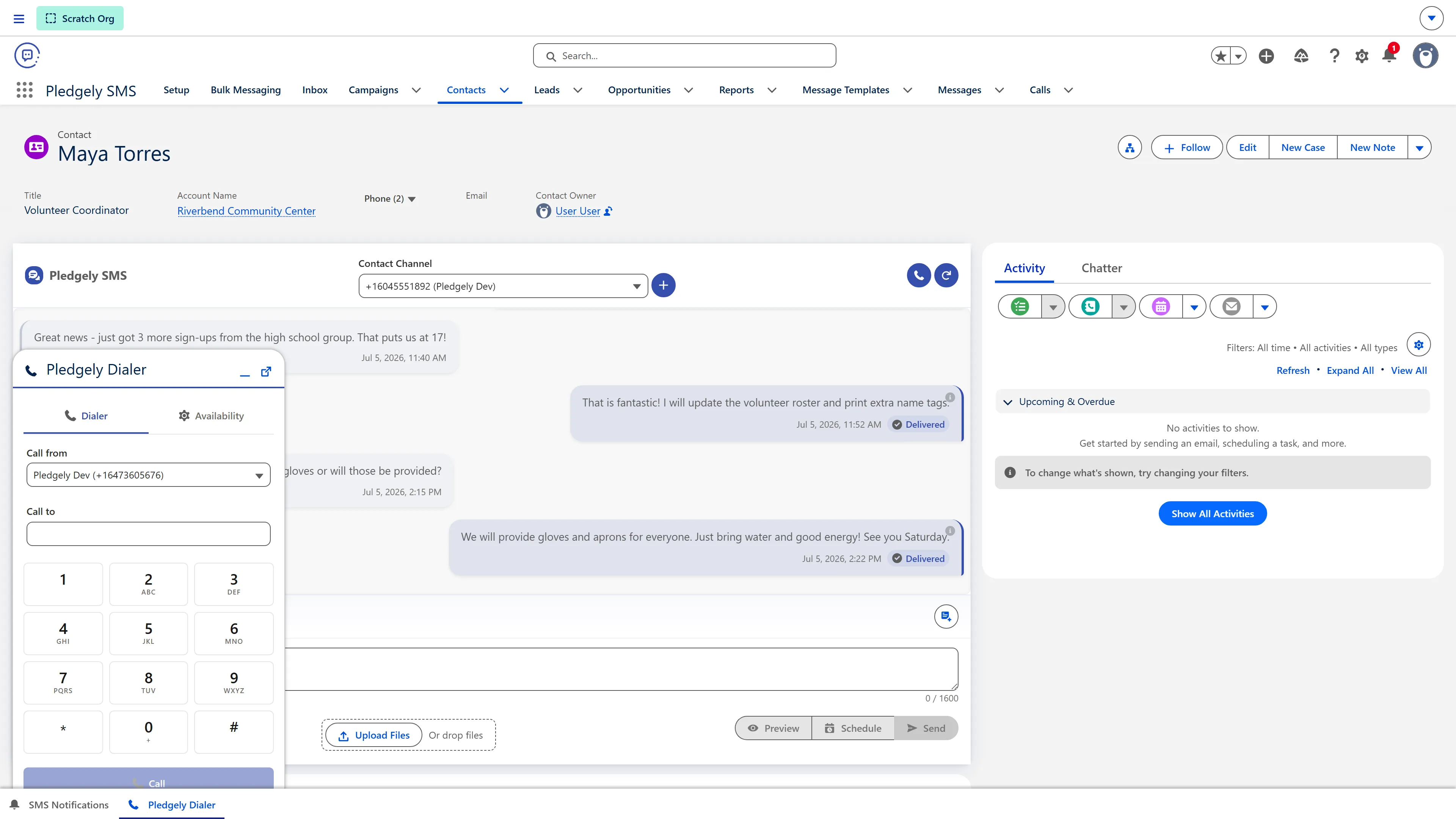Open the Setup gear icon in header

1362,56
